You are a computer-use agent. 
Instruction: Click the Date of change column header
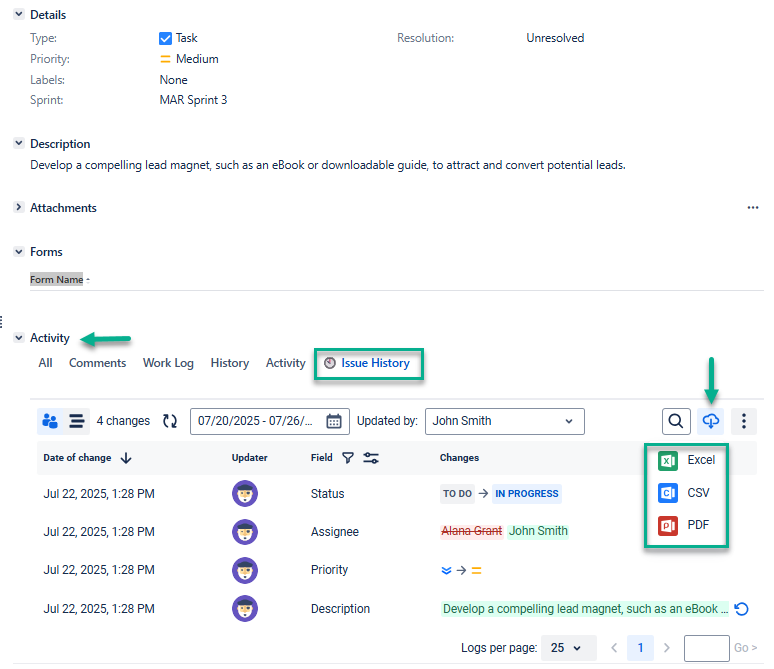point(77,458)
